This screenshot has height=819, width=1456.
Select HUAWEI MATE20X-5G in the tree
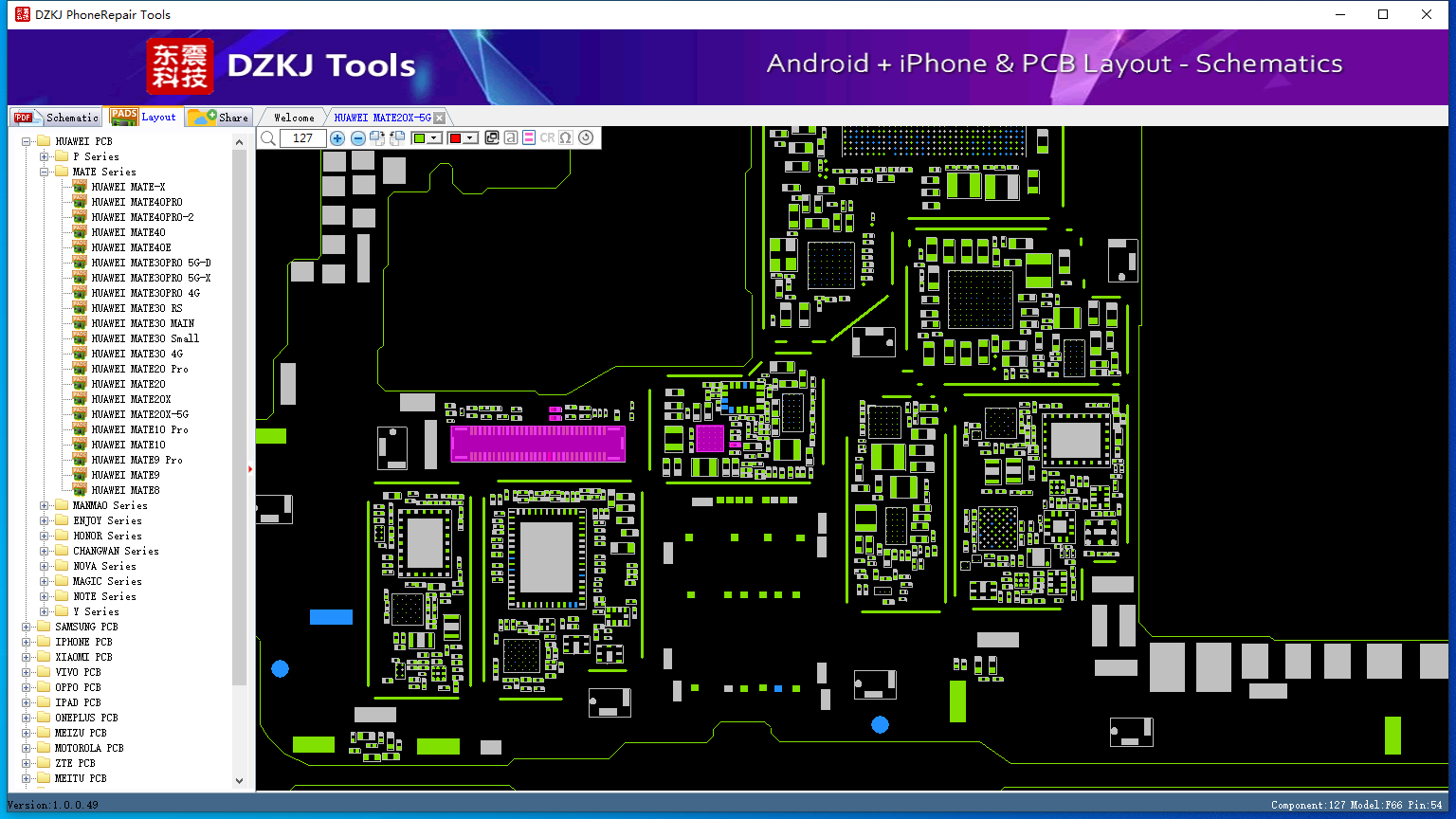[x=139, y=414]
